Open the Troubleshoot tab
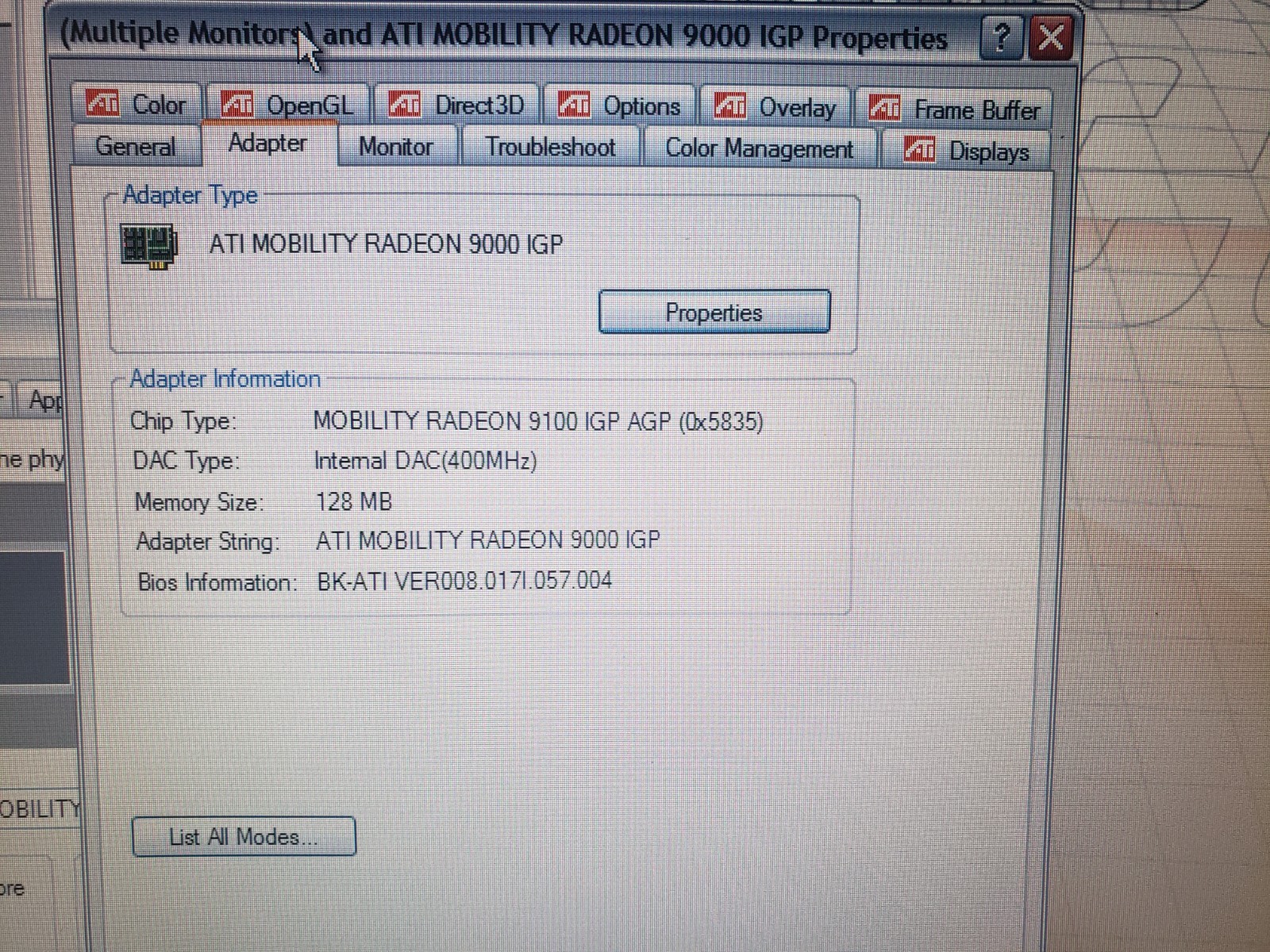 (551, 148)
